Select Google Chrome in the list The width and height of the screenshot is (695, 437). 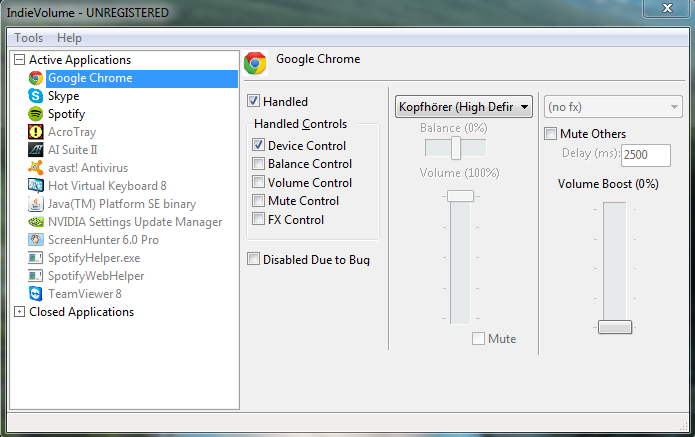[142, 78]
